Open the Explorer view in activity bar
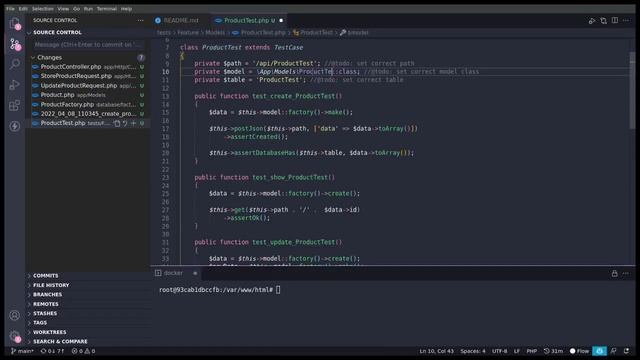Viewport: 640px width, 360px height. pyautogui.click(x=15, y=23)
